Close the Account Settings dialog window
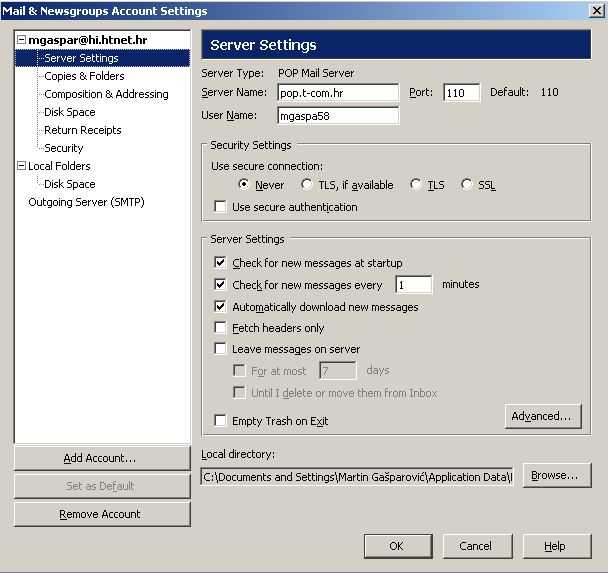The image size is (608, 573). [x=596, y=11]
